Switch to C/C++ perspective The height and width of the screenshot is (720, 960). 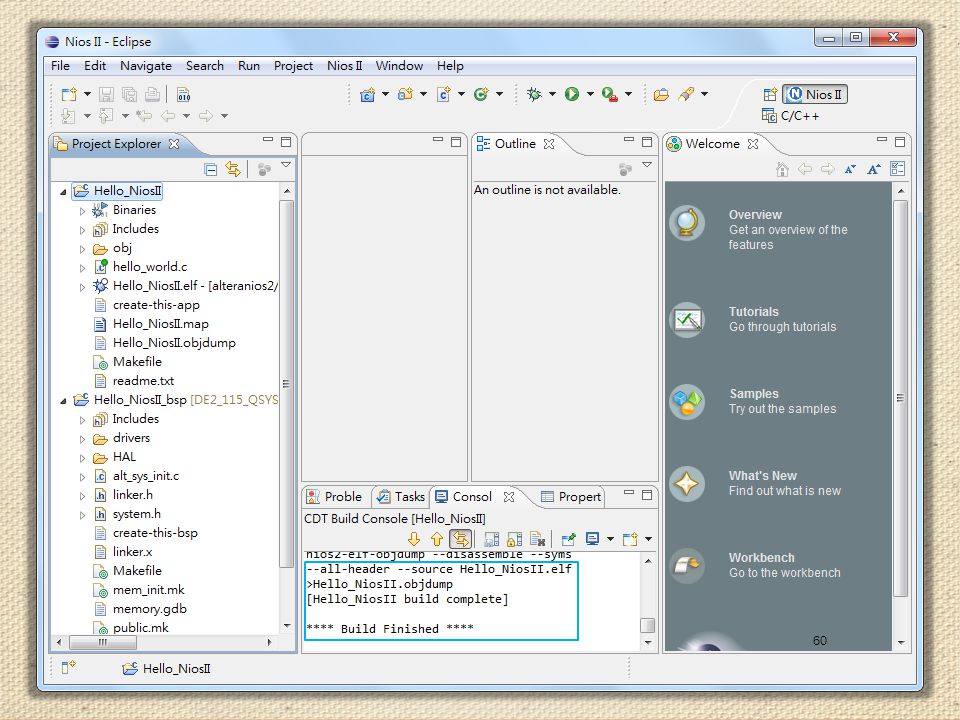point(790,116)
